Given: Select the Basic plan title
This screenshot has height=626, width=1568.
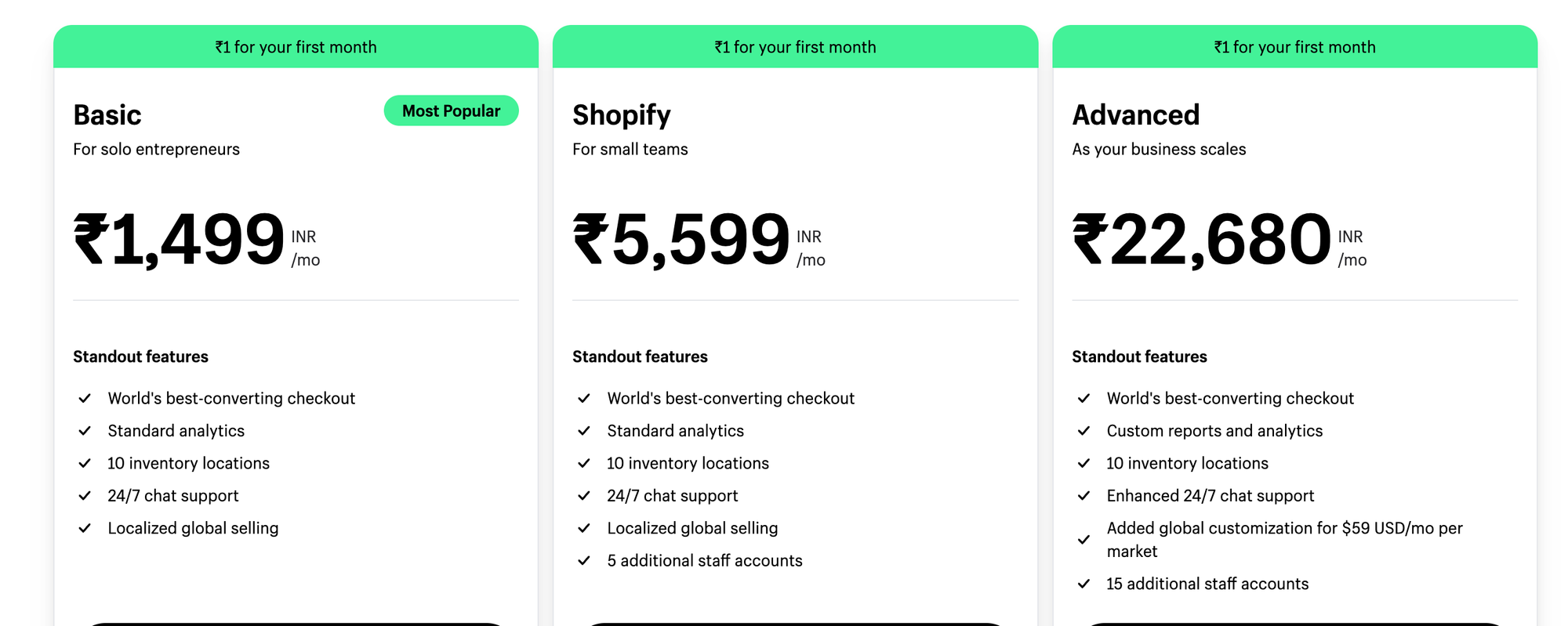Looking at the screenshot, I should tap(107, 114).
